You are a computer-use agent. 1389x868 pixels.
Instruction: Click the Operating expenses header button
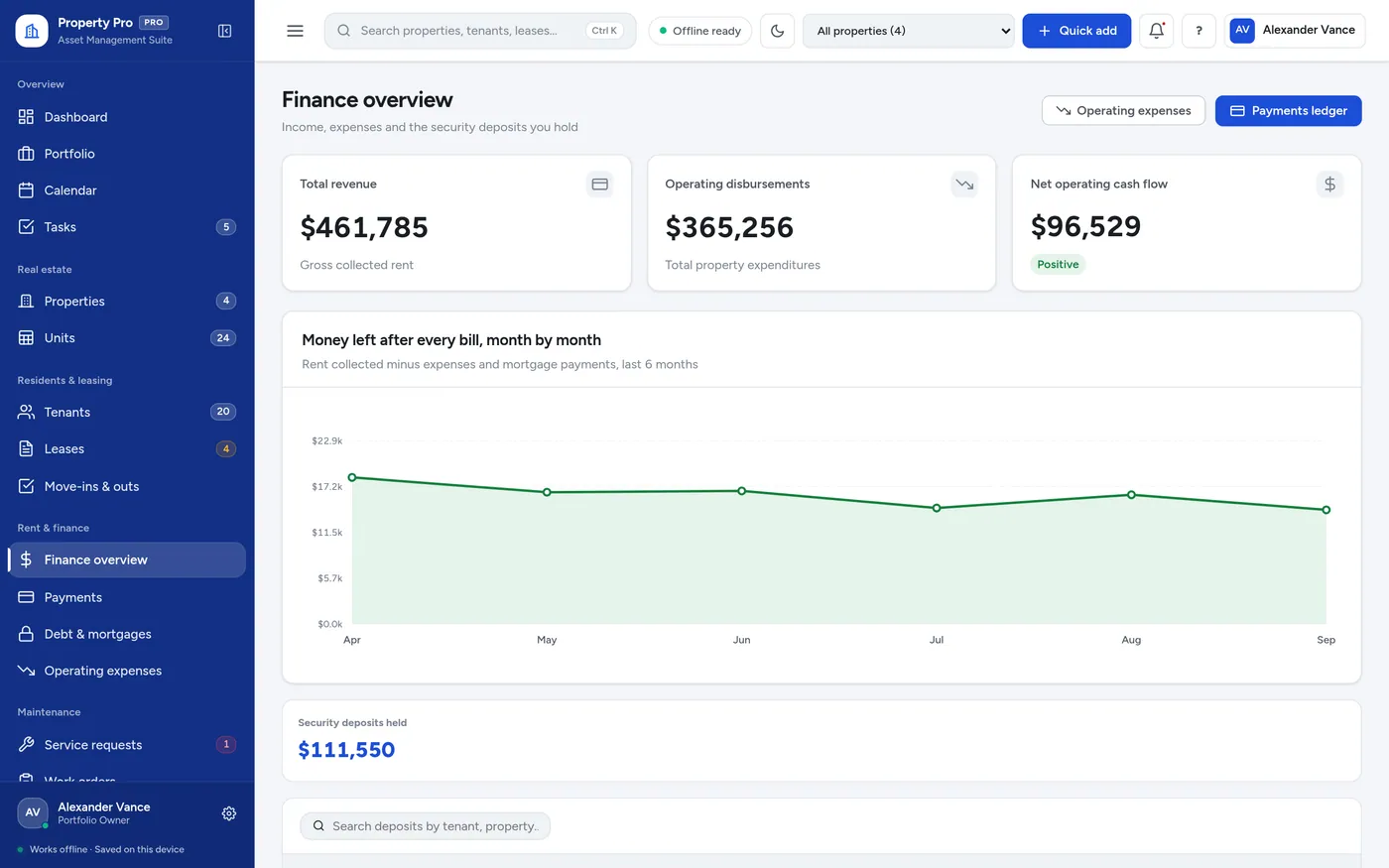coord(1123,111)
